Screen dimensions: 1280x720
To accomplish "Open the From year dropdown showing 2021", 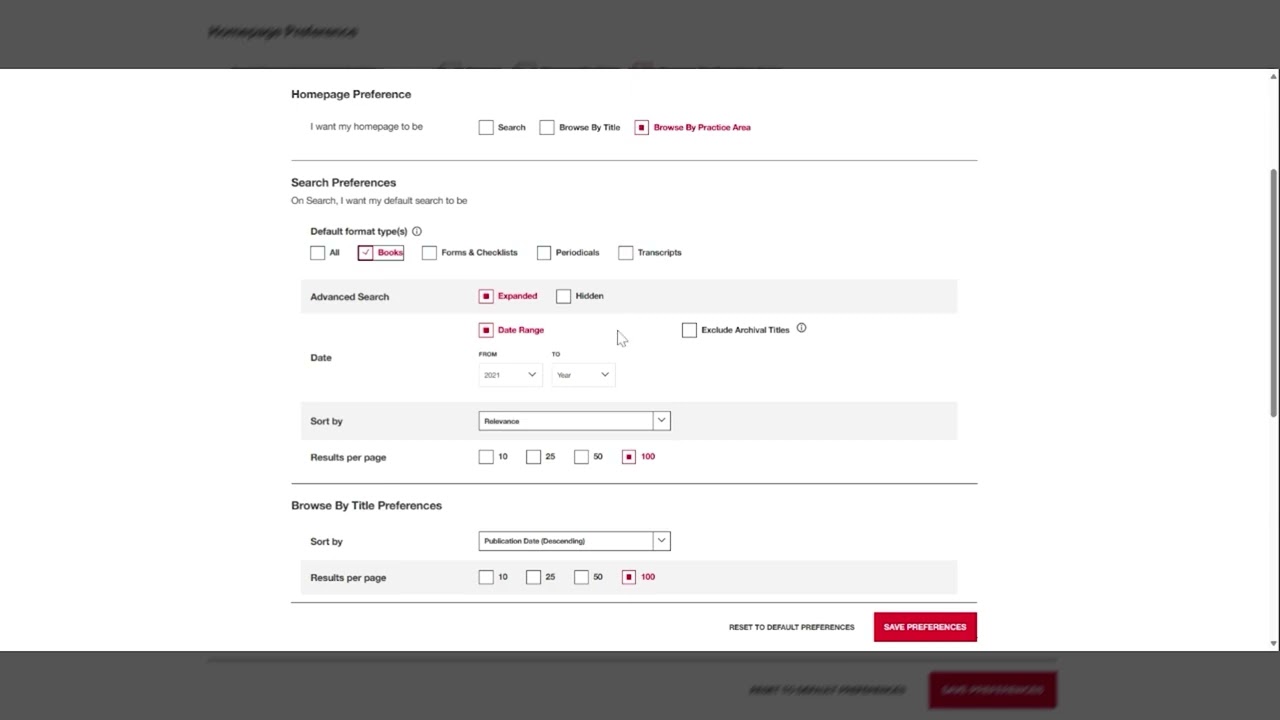I will (509, 375).
